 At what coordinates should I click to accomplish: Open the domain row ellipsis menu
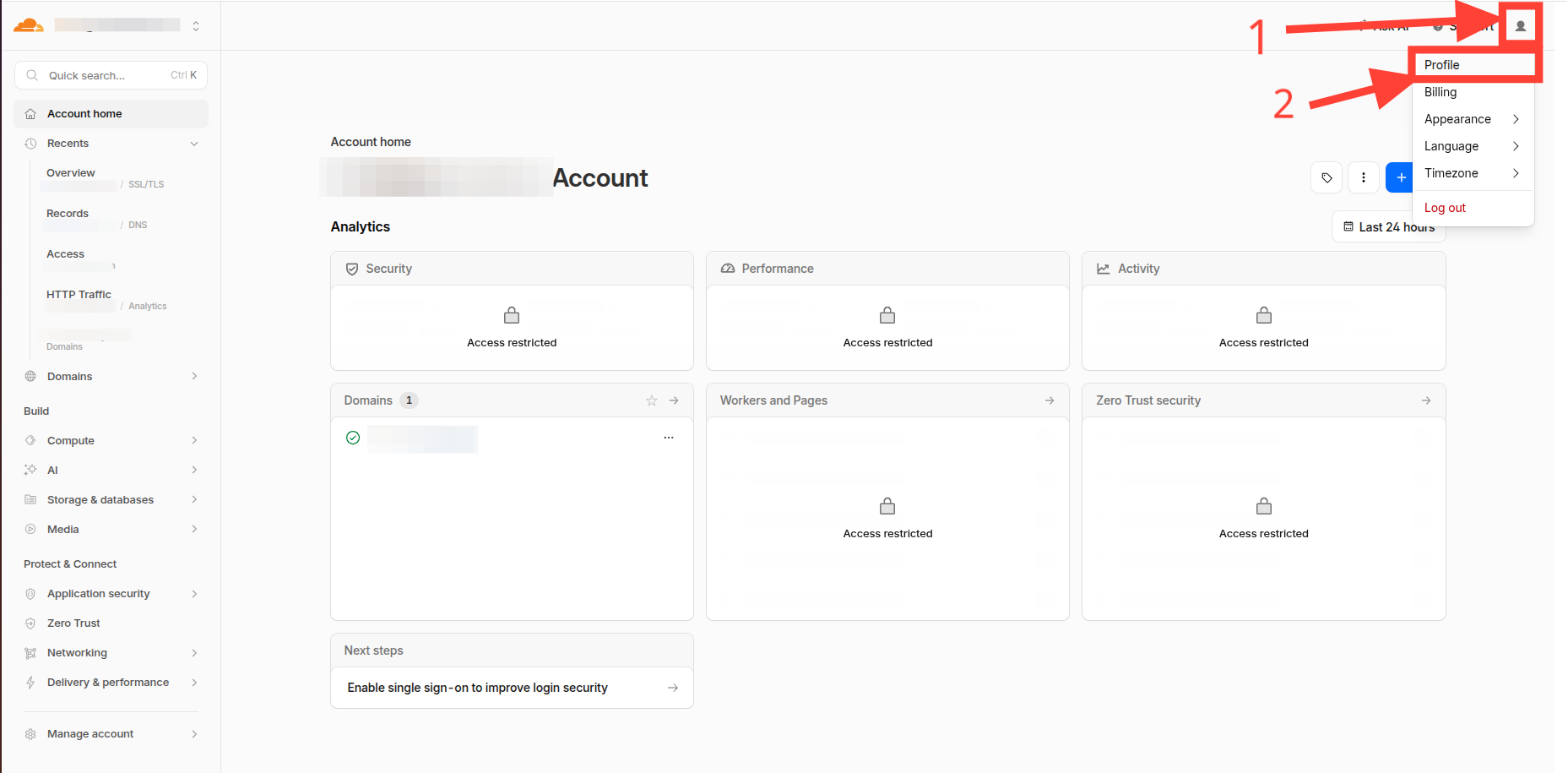tap(669, 438)
